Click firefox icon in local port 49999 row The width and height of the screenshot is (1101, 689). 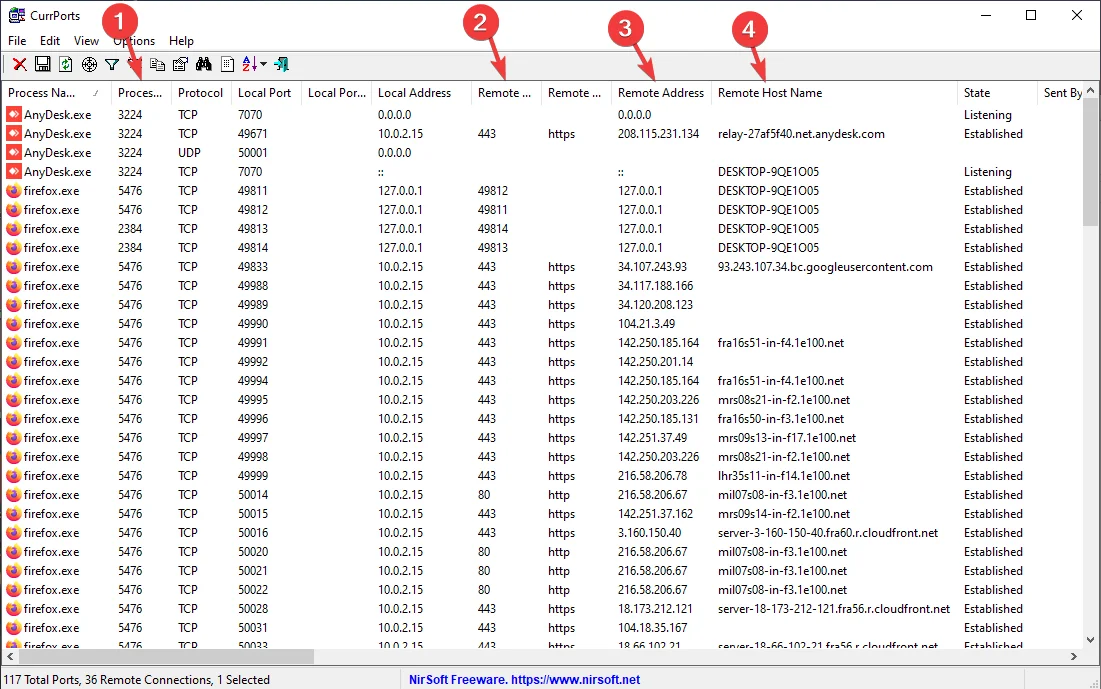point(13,475)
